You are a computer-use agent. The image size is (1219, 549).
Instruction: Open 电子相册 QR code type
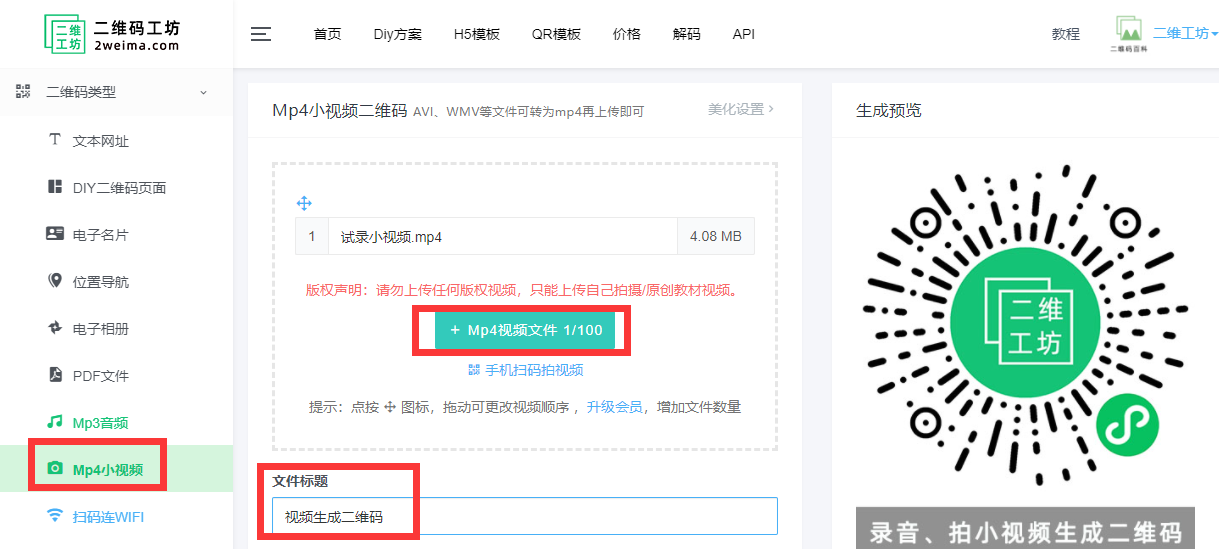click(x=100, y=329)
